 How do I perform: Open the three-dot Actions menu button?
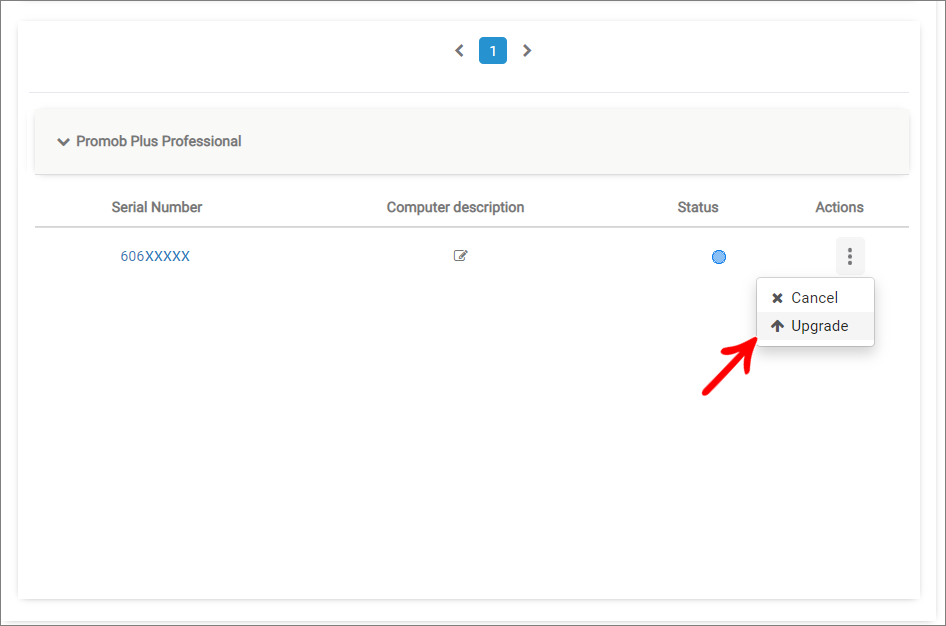(x=850, y=256)
